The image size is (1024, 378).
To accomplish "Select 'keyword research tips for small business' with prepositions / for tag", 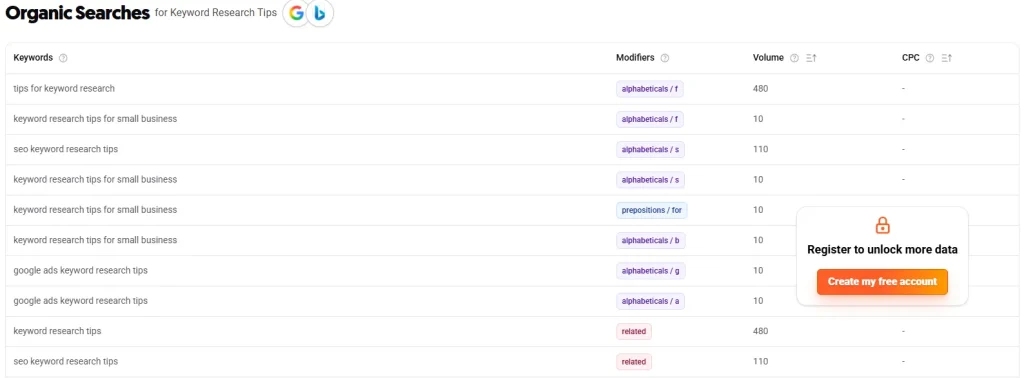I will 95,210.
